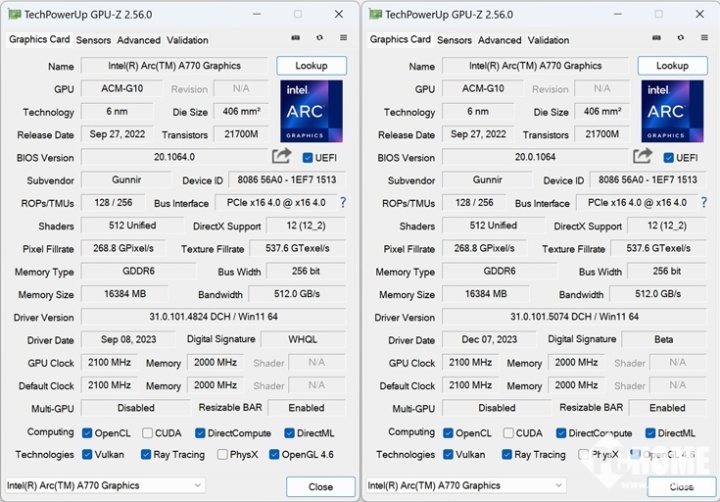The height and width of the screenshot is (502, 720).
Task: Toggle OpenCL checkbox in left window
Action: pos(87,433)
